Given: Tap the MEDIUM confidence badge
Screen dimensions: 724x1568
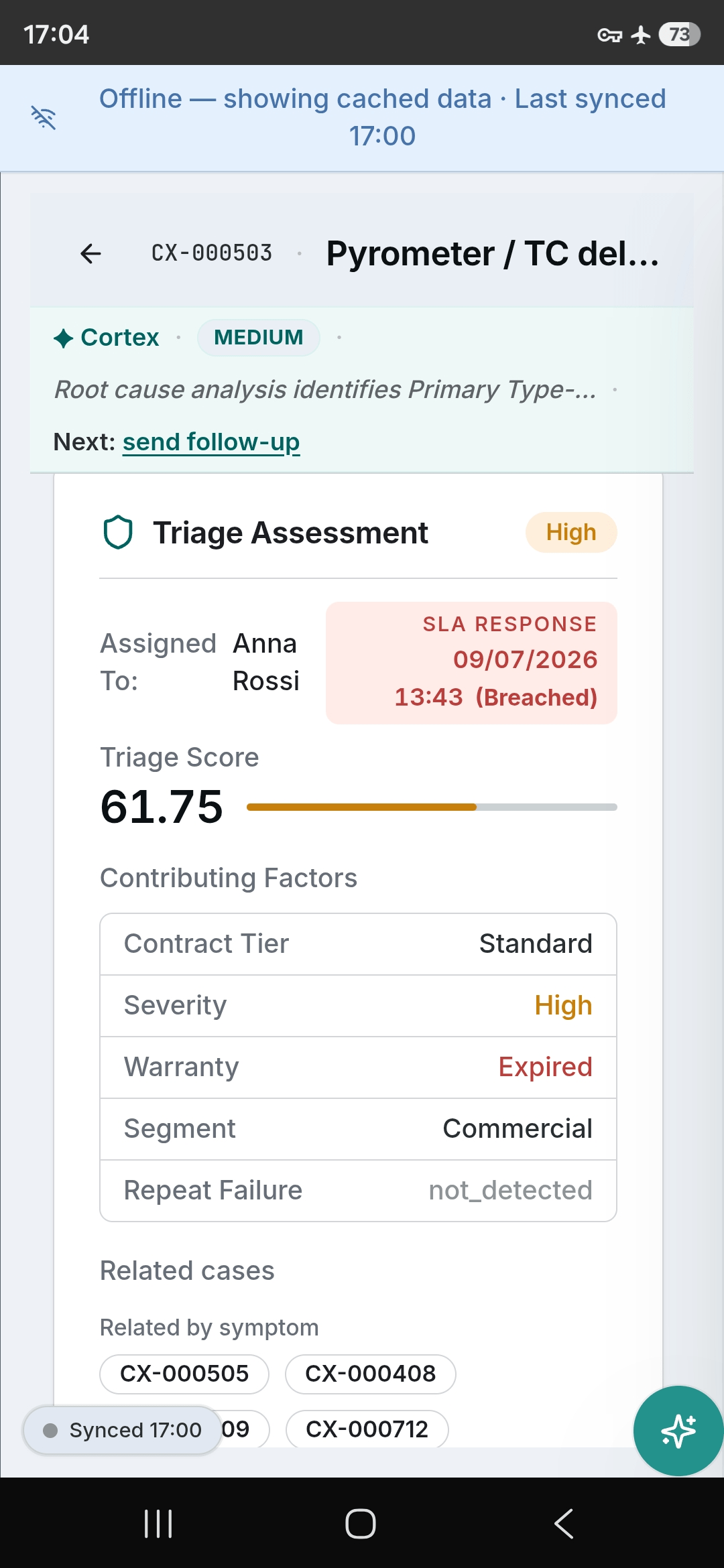Looking at the screenshot, I should [259, 338].
